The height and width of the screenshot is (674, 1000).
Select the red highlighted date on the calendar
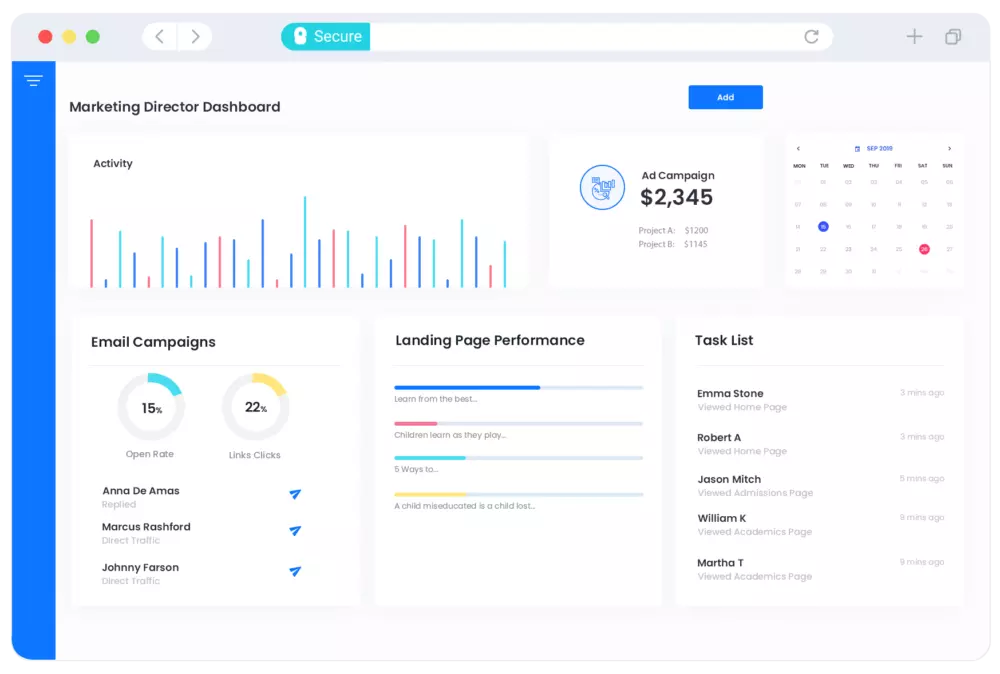coord(924,249)
